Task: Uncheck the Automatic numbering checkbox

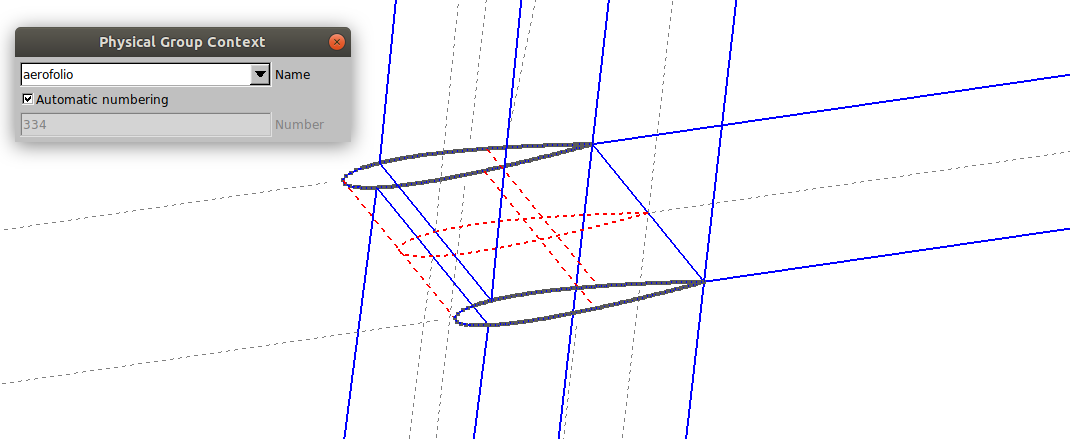Action: (x=28, y=100)
